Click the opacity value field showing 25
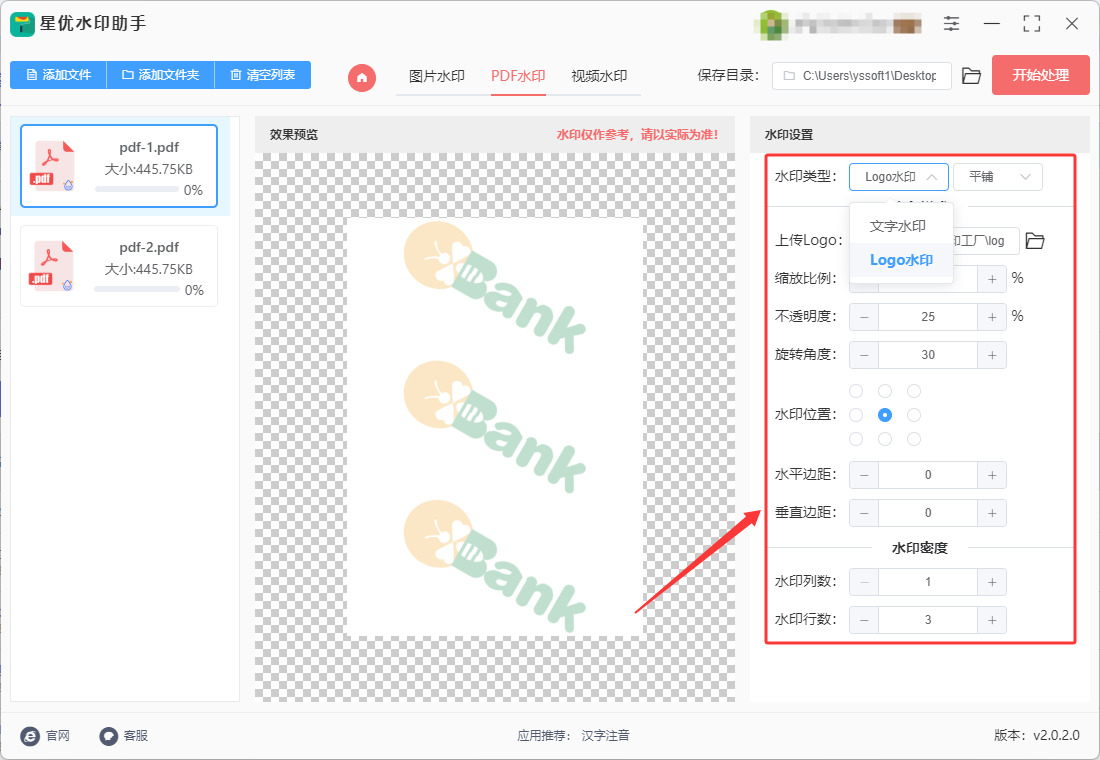Image resolution: width=1100 pixels, height=760 pixels. point(928,317)
